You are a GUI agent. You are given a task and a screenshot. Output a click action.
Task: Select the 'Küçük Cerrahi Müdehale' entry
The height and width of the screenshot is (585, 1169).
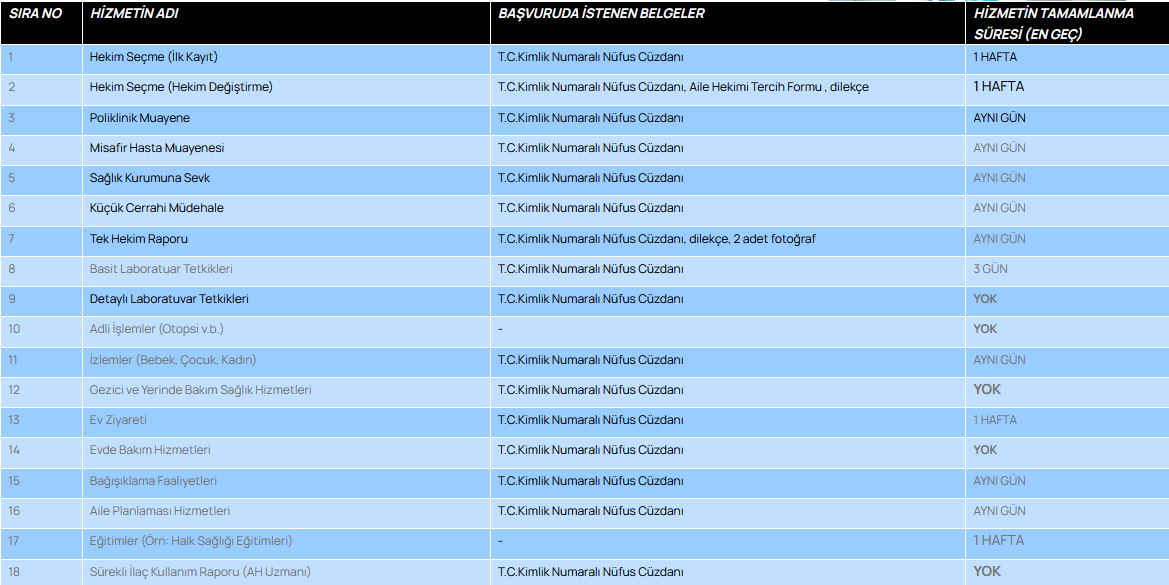pyautogui.click(x=156, y=208)
